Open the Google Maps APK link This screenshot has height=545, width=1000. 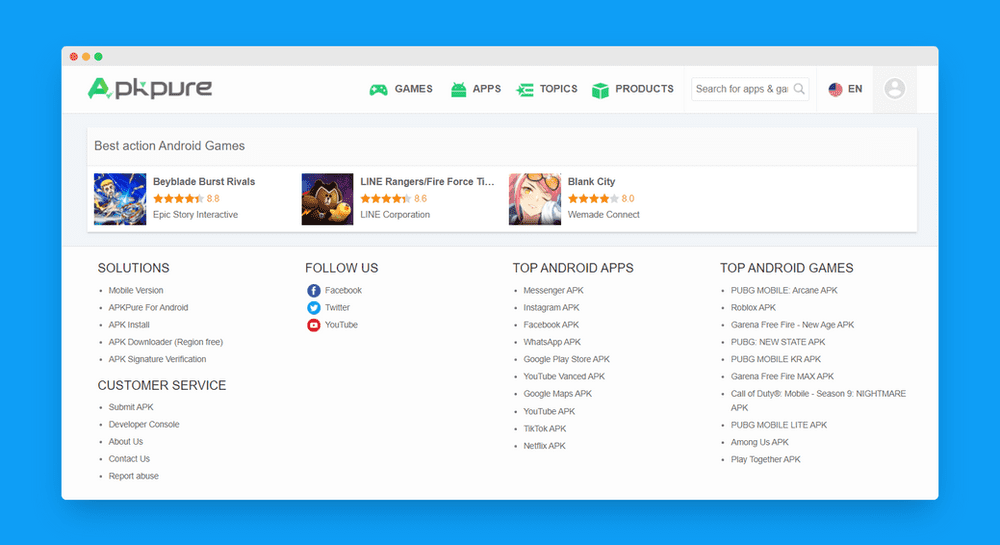click(557, 393)
